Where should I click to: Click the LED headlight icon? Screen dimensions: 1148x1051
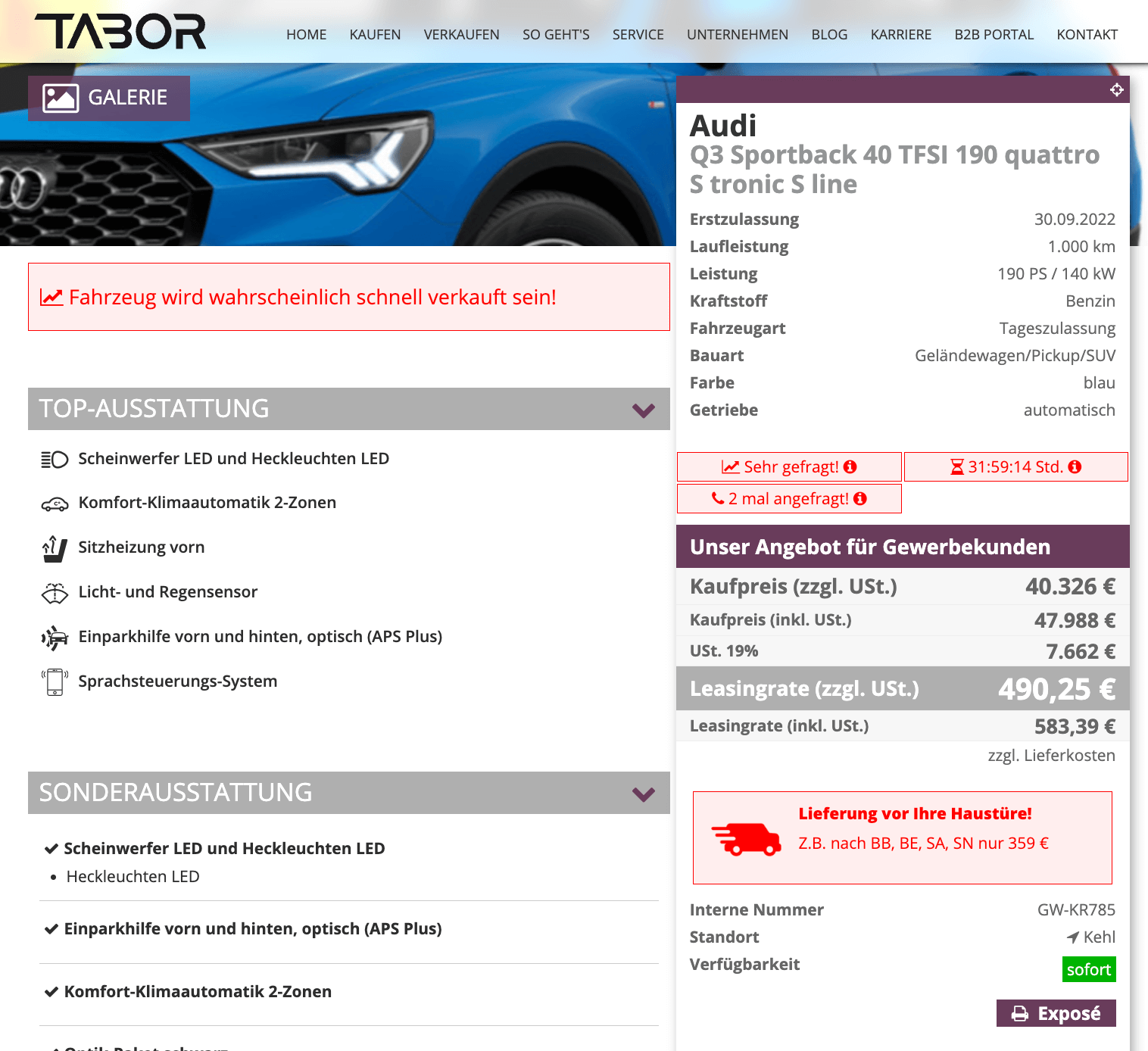point(55,460)
